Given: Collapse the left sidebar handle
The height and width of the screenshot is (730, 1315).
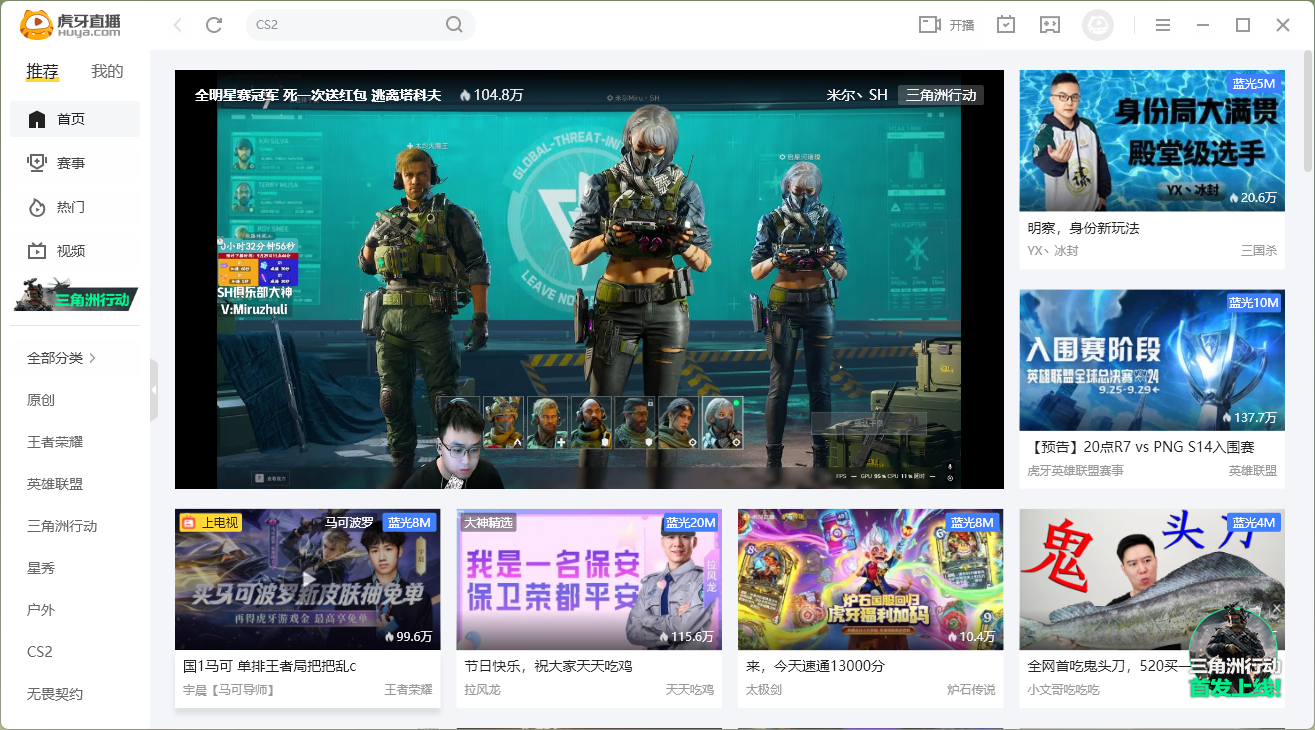Looking at the screenshot, I should coord(154,390).
